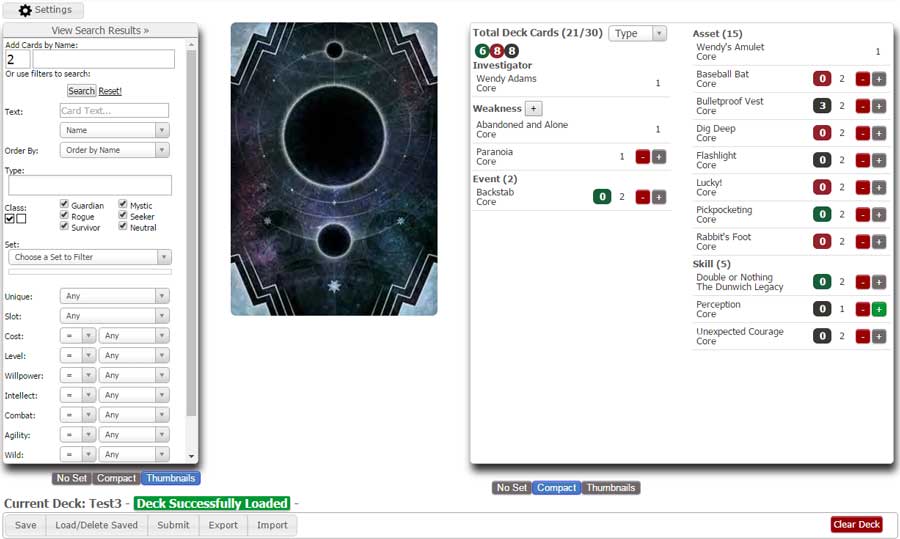Add a Dig Deep card
The height and width of the screenshot is (539, 900).
[879, 133]
